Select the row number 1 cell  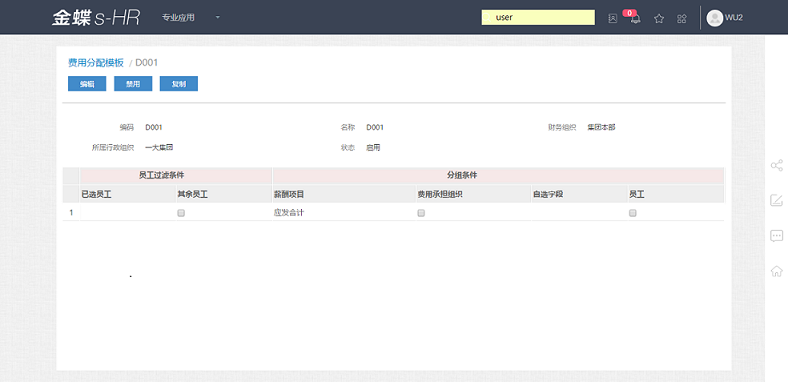coord(71,213)
